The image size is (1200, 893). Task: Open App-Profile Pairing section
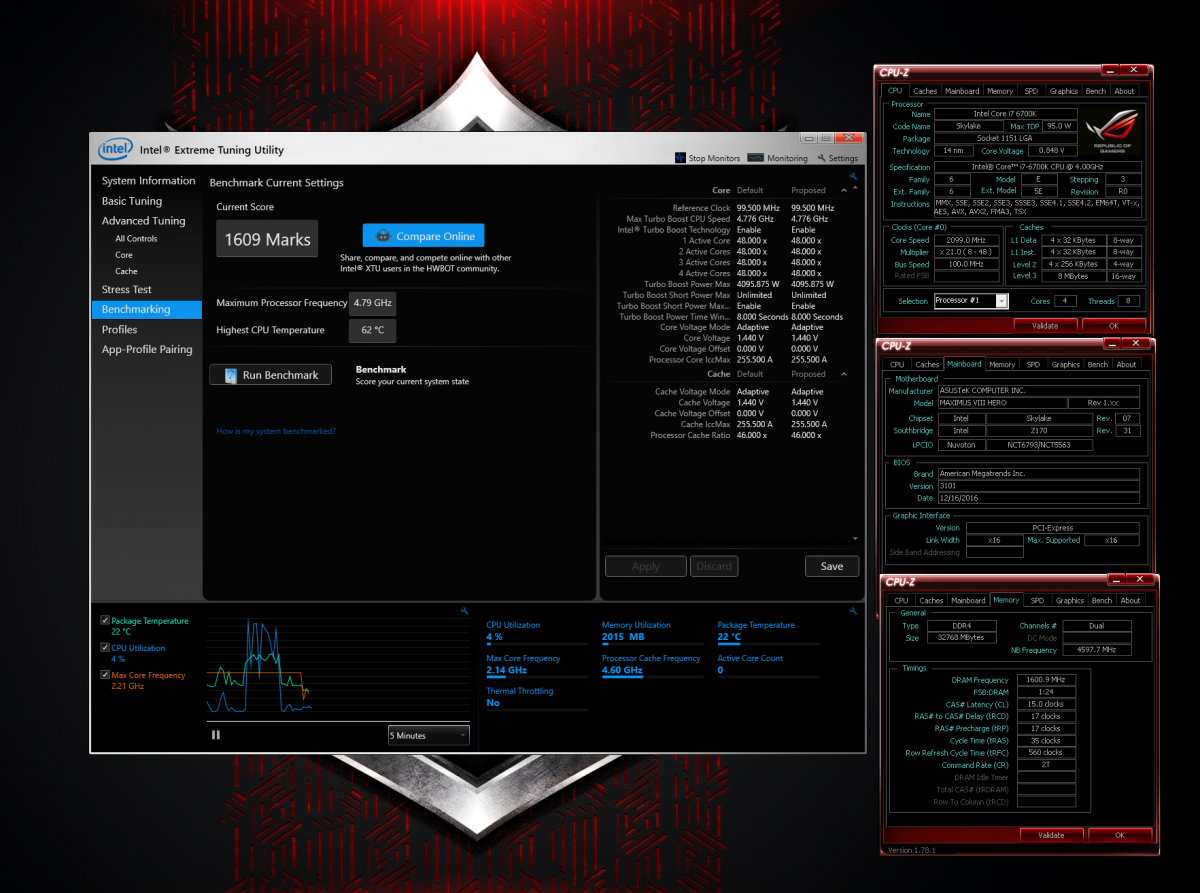(x=147, y=349)
